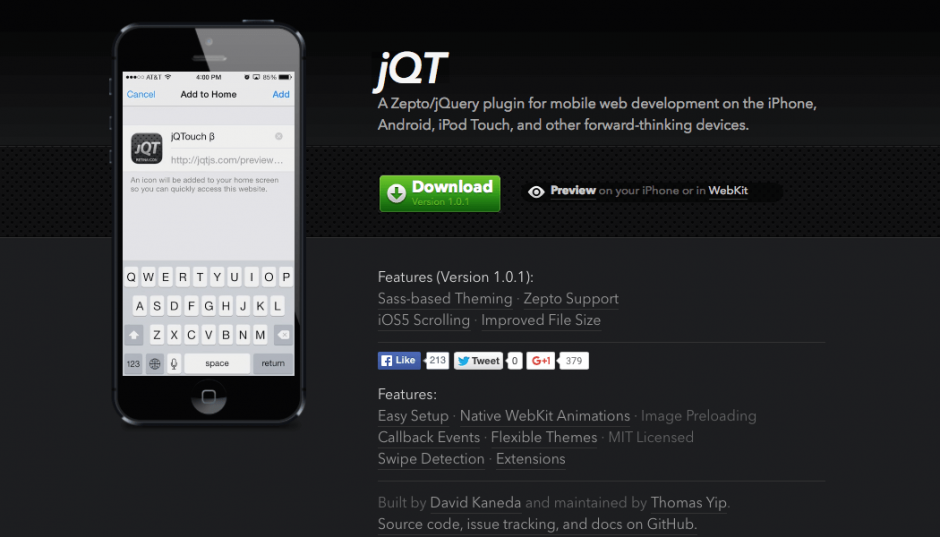
Task: Click the MIT Licensed text
Action: (x=650, y=438)
